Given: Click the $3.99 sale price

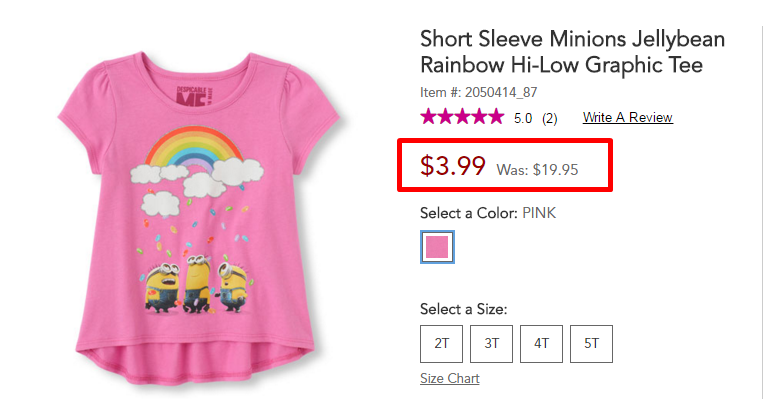Looking at the screenshot, I should pos(453,165).
